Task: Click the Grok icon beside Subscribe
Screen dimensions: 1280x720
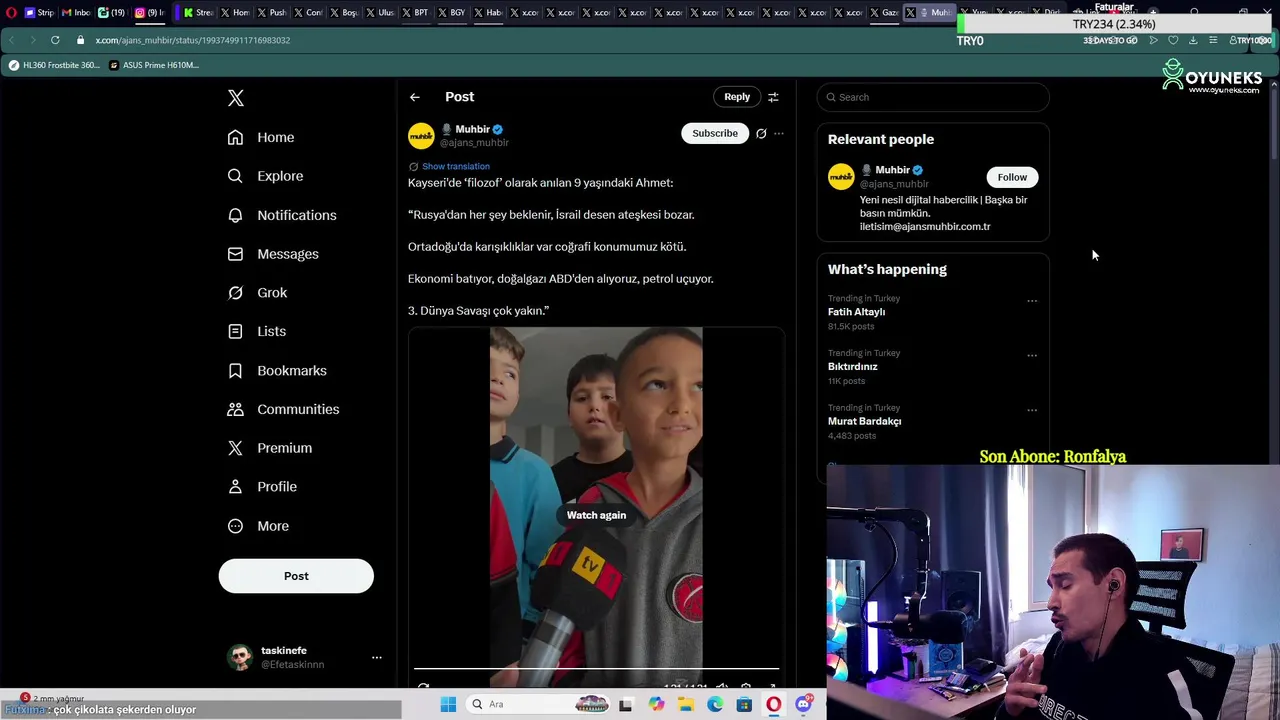Action: pos(761,133)
